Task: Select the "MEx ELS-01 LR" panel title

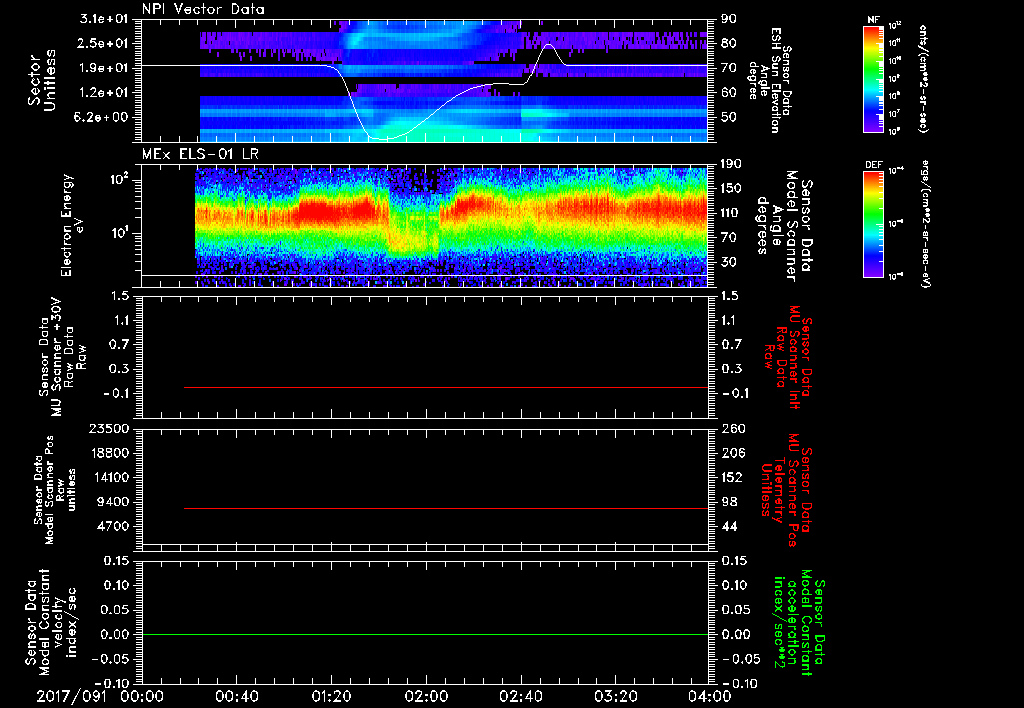Action: (200, 155)
